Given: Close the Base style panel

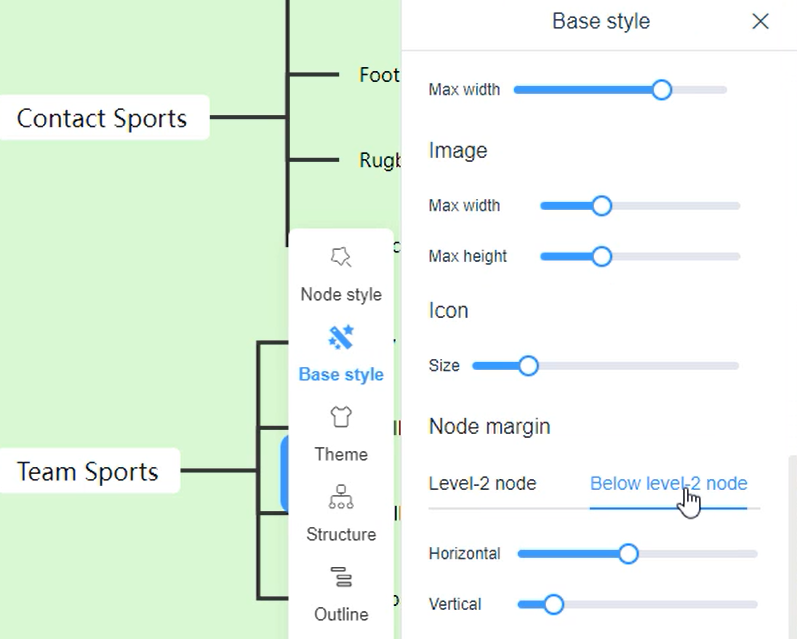Looking at the screenshot, I should (760, 21).
